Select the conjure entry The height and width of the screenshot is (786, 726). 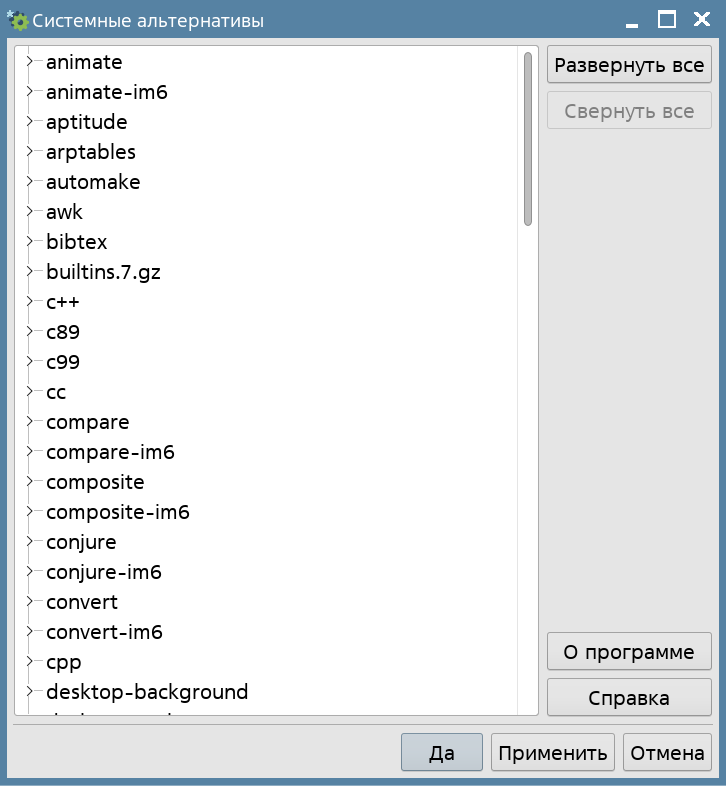[81, 542]
